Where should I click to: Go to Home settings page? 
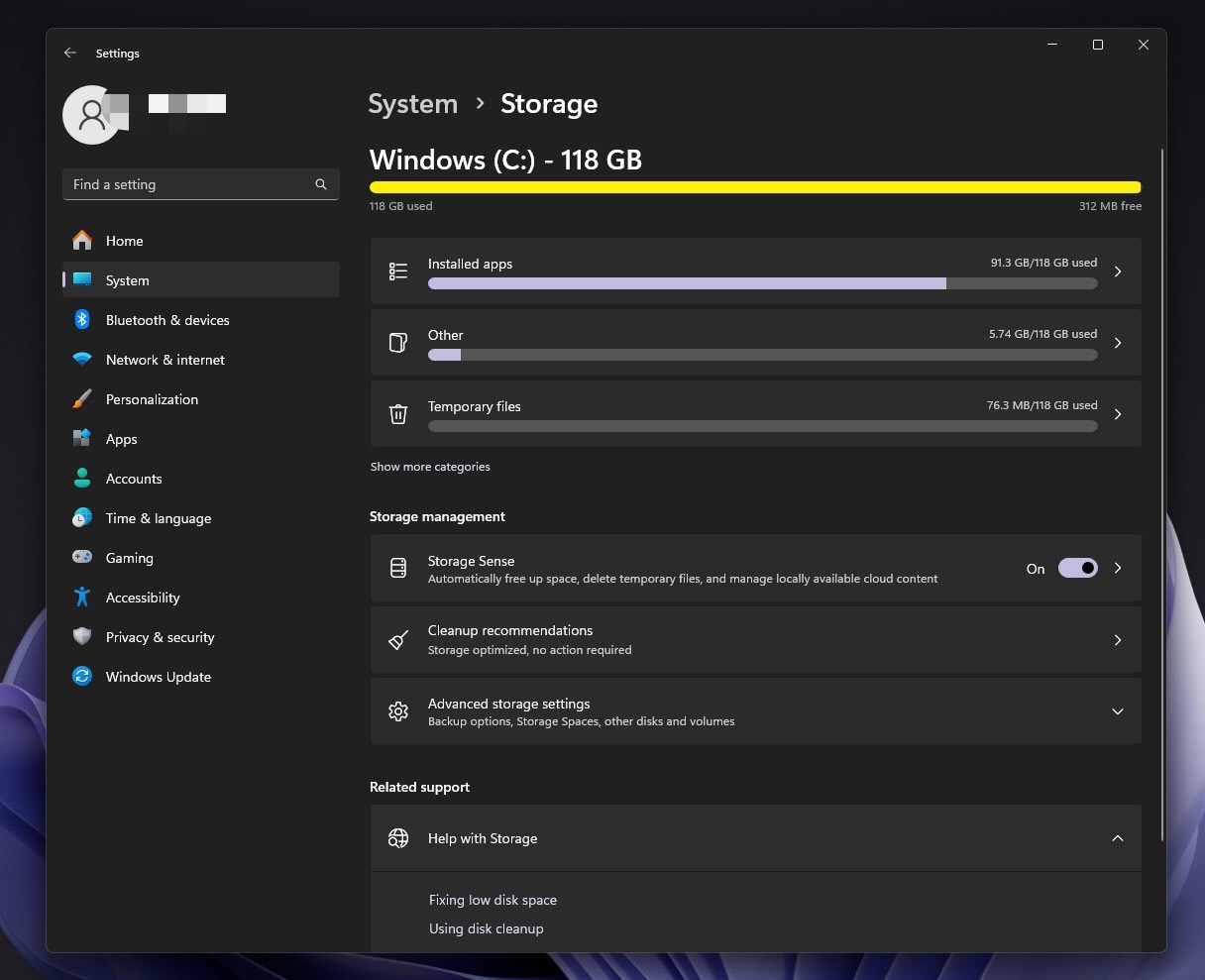pyautogui.click(x=201, y=241)
